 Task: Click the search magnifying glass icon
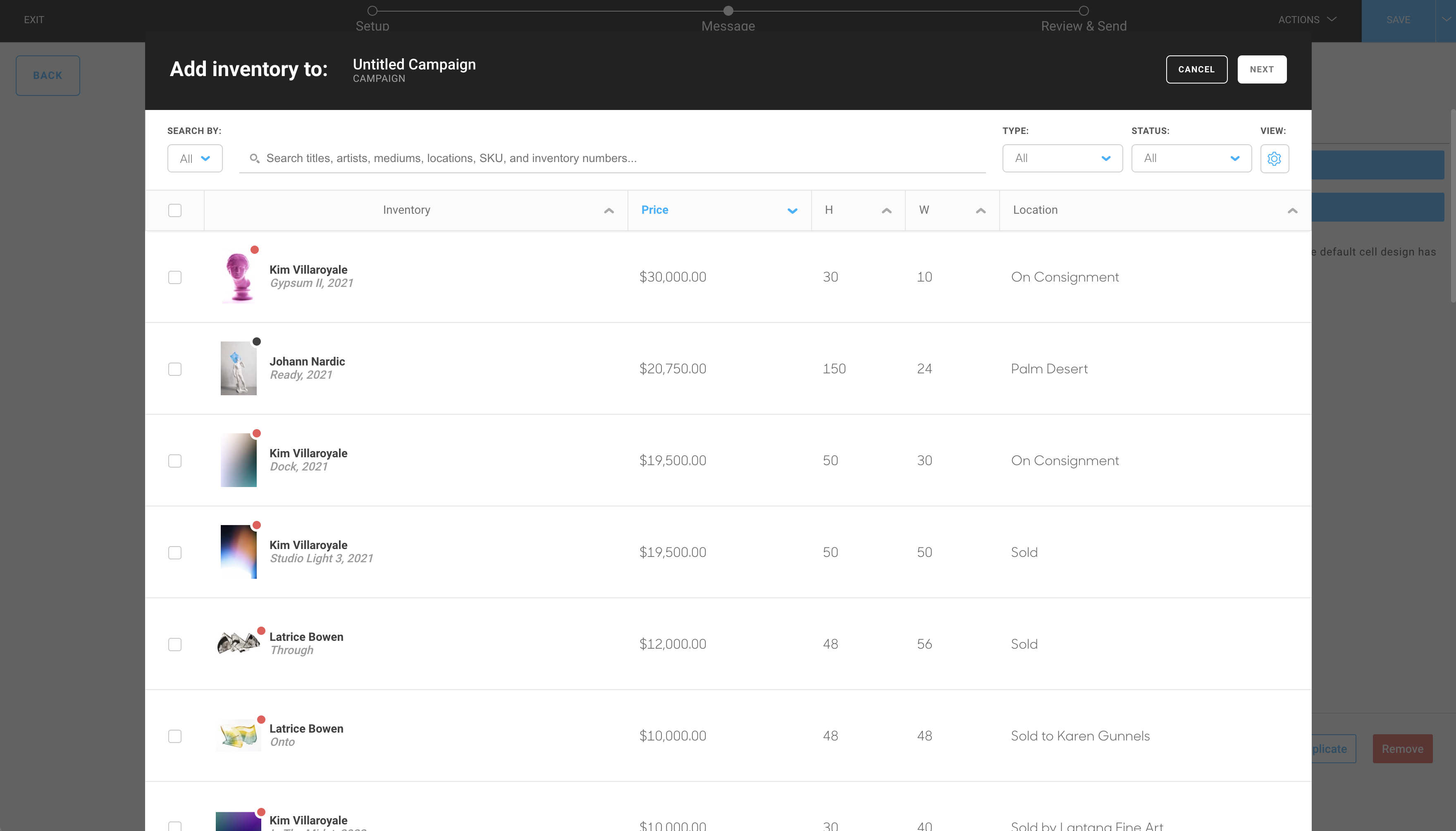tap(255, 158)
